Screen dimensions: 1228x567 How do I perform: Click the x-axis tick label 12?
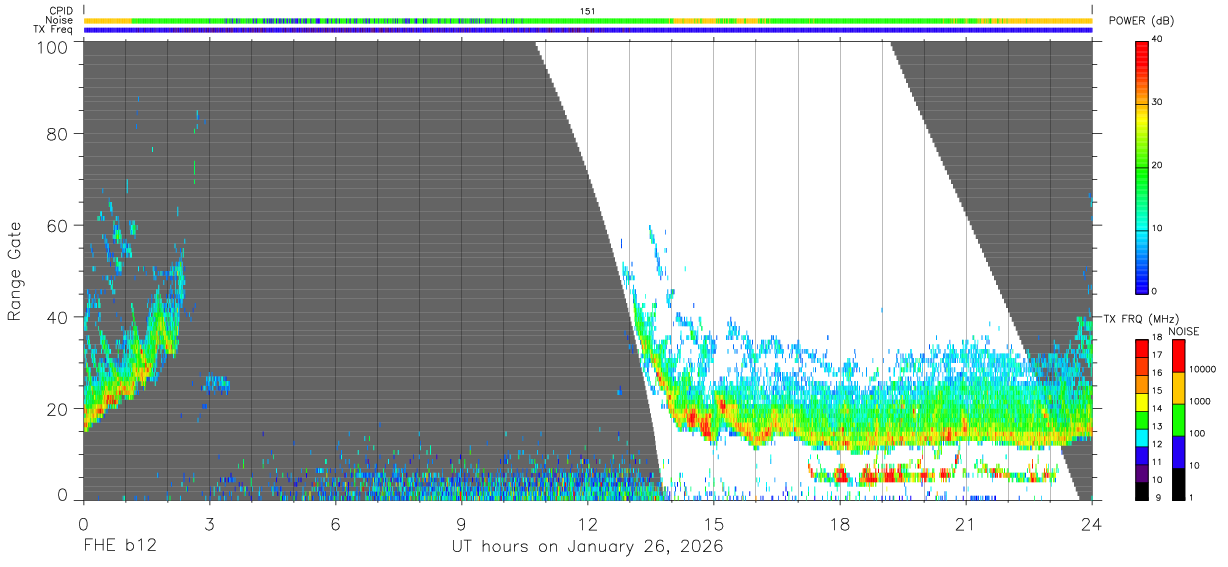[587, 524]
